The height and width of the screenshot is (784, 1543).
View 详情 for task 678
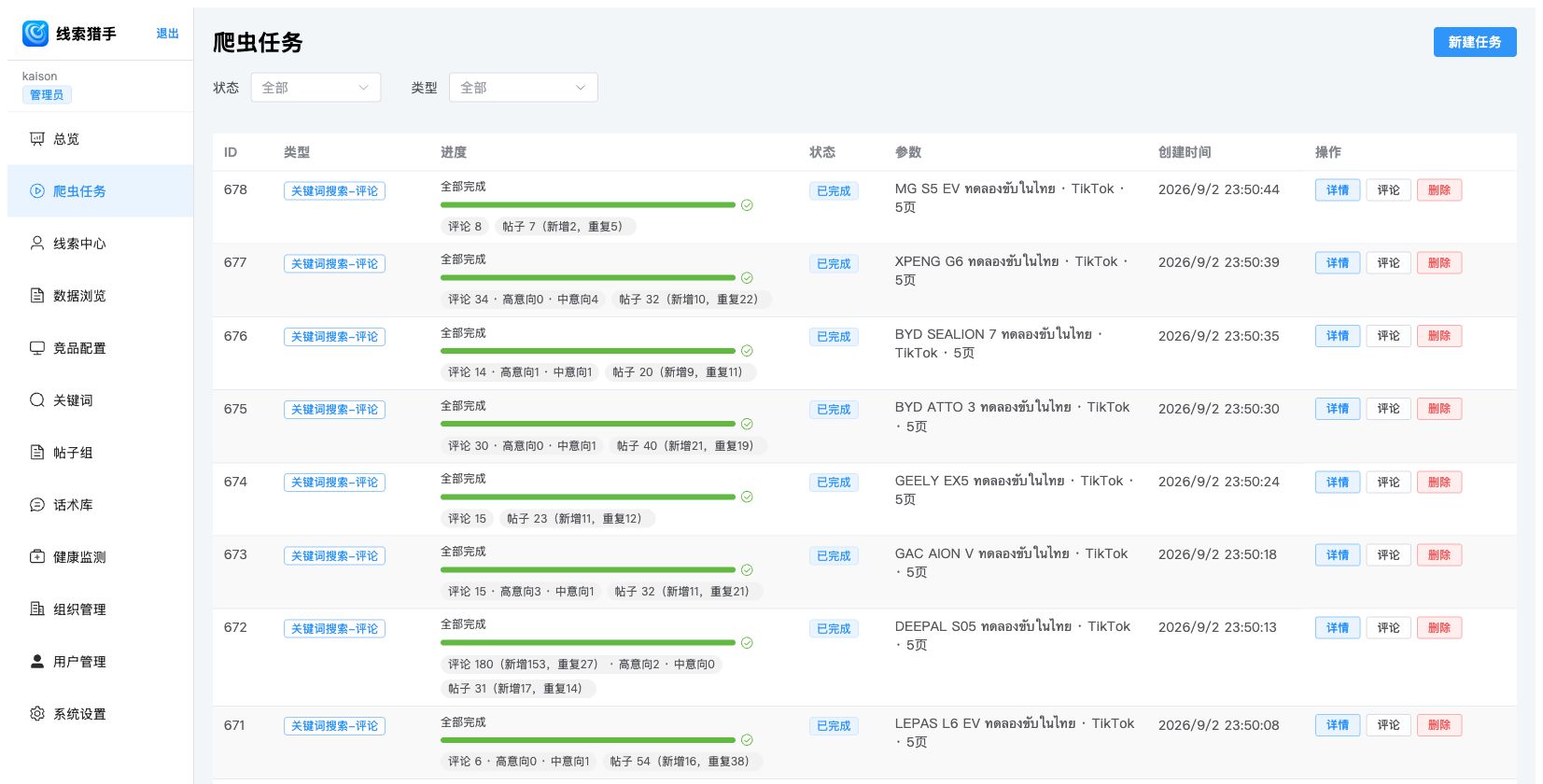click(1338, 190)
